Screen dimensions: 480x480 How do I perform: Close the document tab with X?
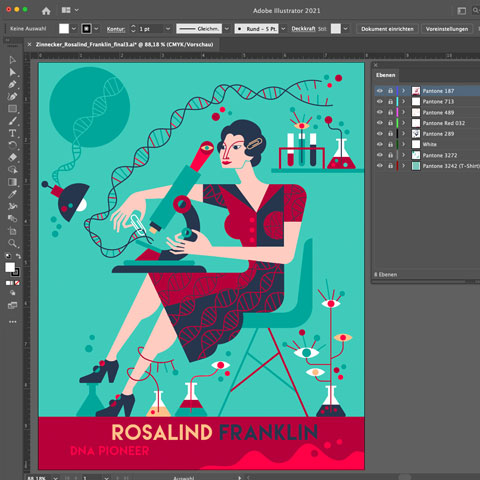coord(29,44)
